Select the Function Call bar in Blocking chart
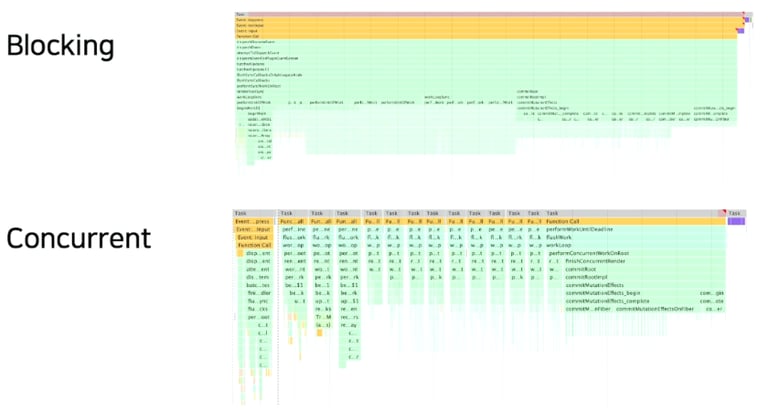768x412 pixels. pos(478,37)
